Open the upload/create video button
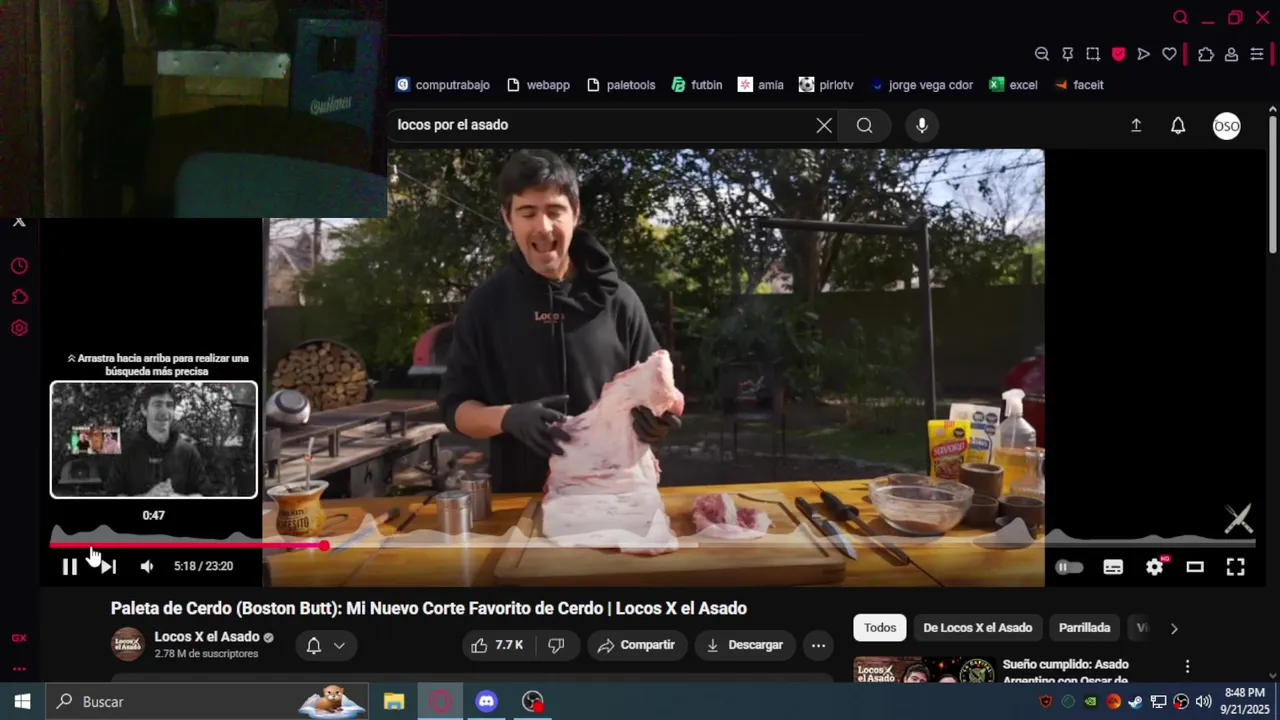Screen dimensions: 1280x720 click(1136, 125)
